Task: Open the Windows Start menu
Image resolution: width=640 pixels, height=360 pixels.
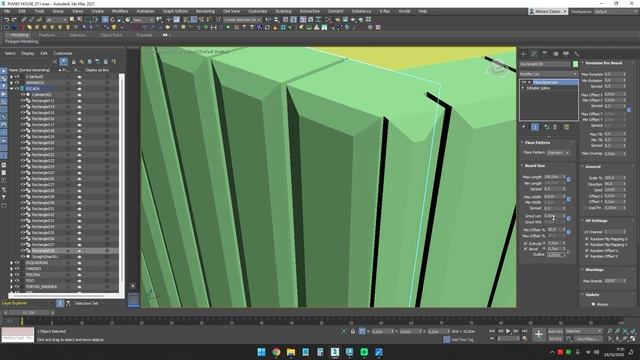Action: point(262,352)
